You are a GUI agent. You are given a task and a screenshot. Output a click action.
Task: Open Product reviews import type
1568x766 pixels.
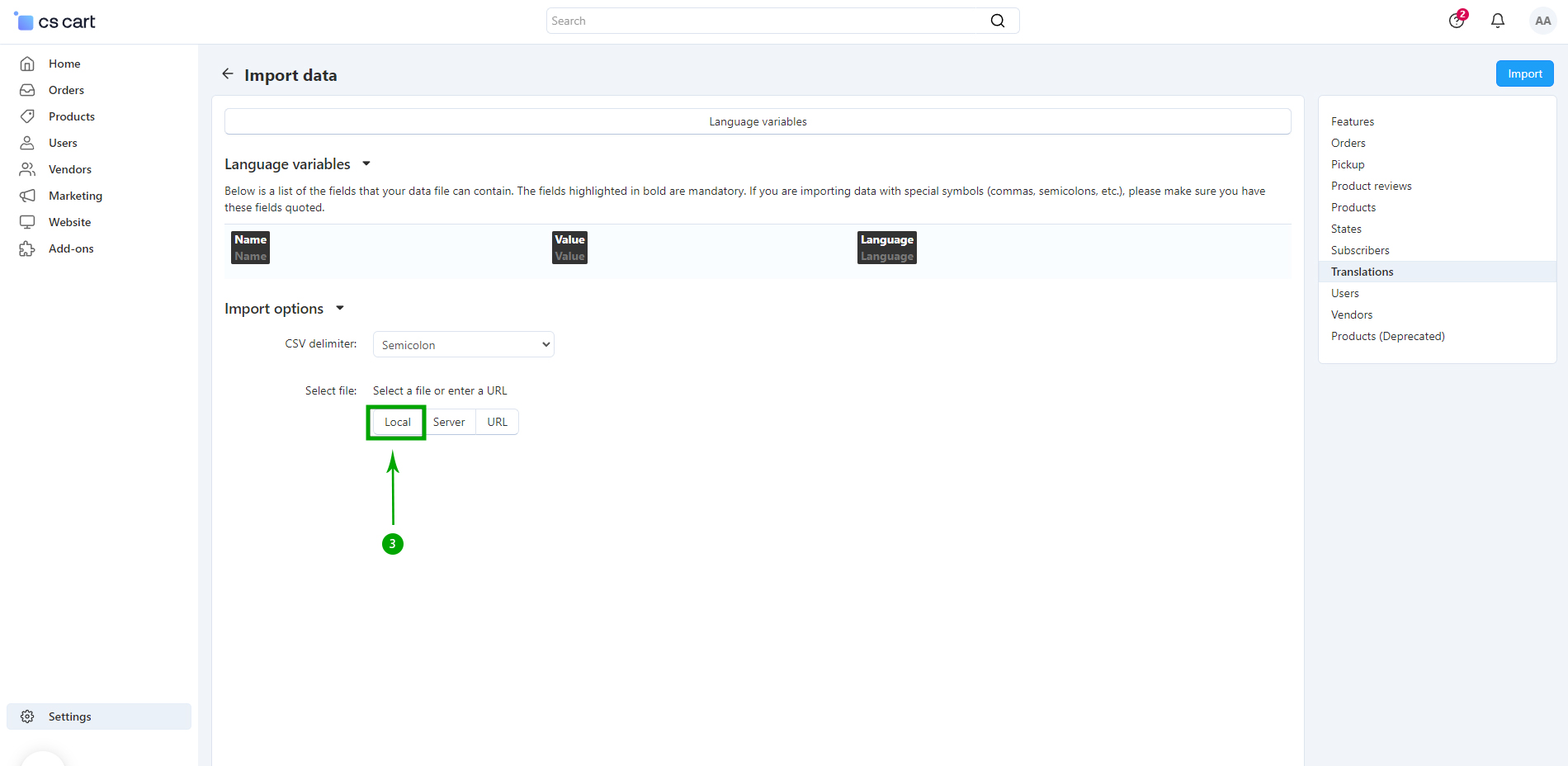1371,186
